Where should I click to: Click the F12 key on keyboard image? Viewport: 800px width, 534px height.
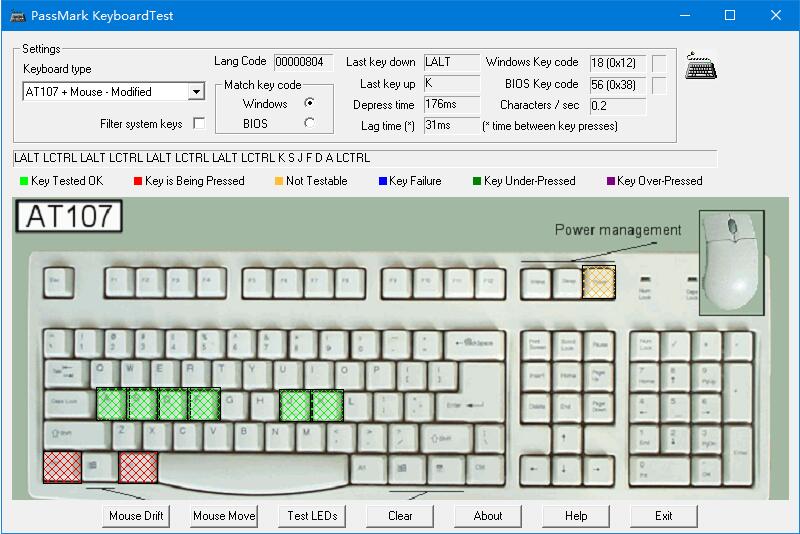[489, 283]
